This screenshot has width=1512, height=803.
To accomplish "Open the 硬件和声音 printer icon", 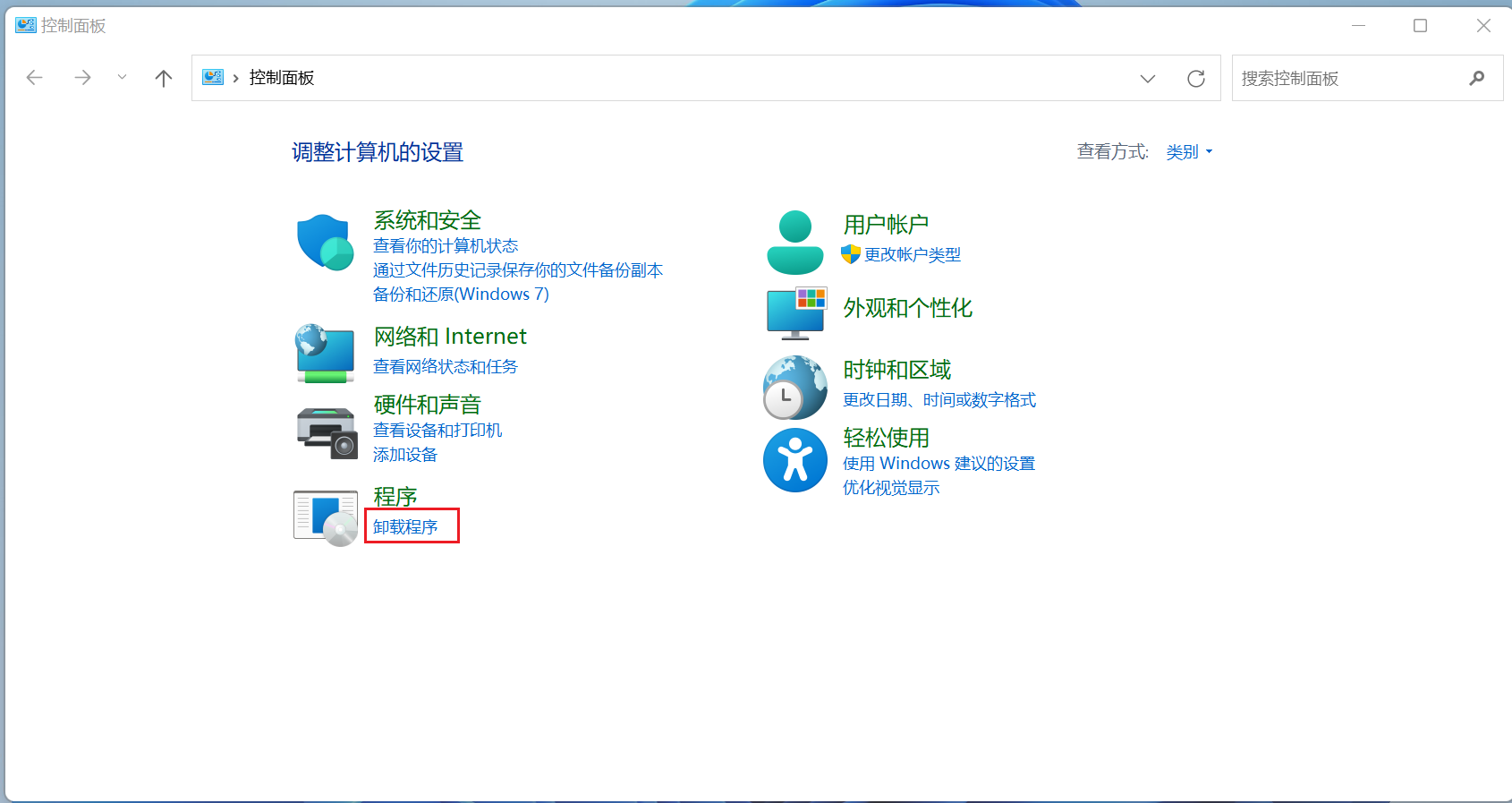I will [327, 432].
